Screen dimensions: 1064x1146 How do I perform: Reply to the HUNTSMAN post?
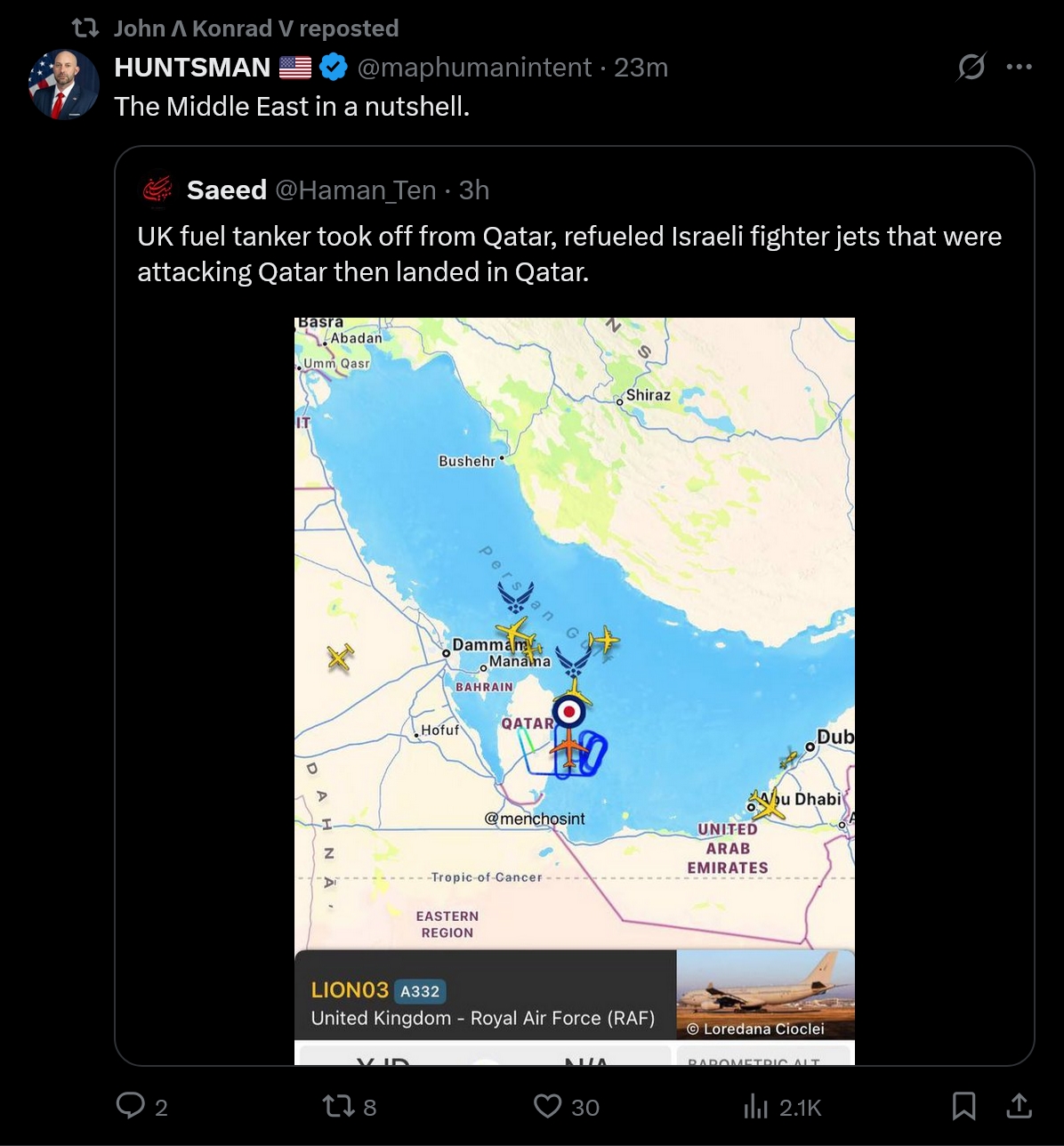click(131, 1106)
